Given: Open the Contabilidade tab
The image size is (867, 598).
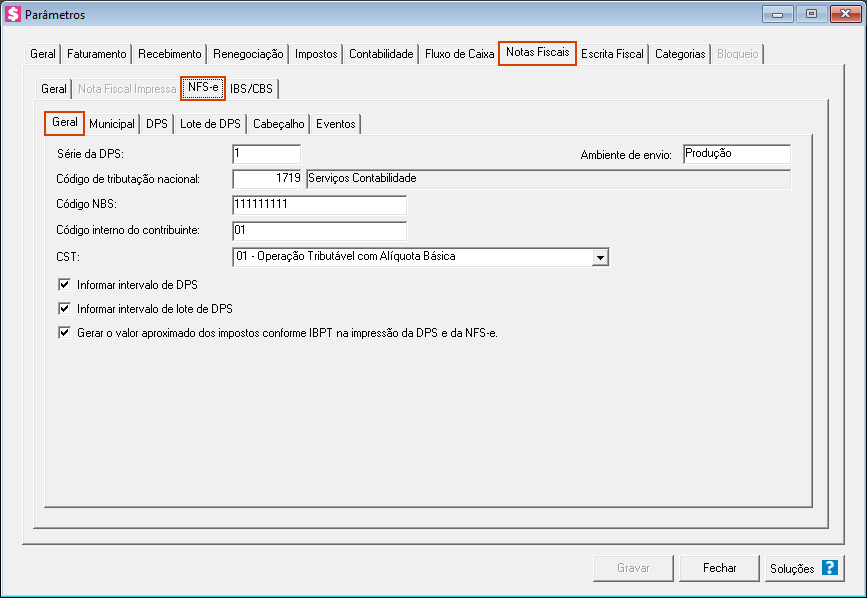Looking at the screenshot, I should [381, 54].
